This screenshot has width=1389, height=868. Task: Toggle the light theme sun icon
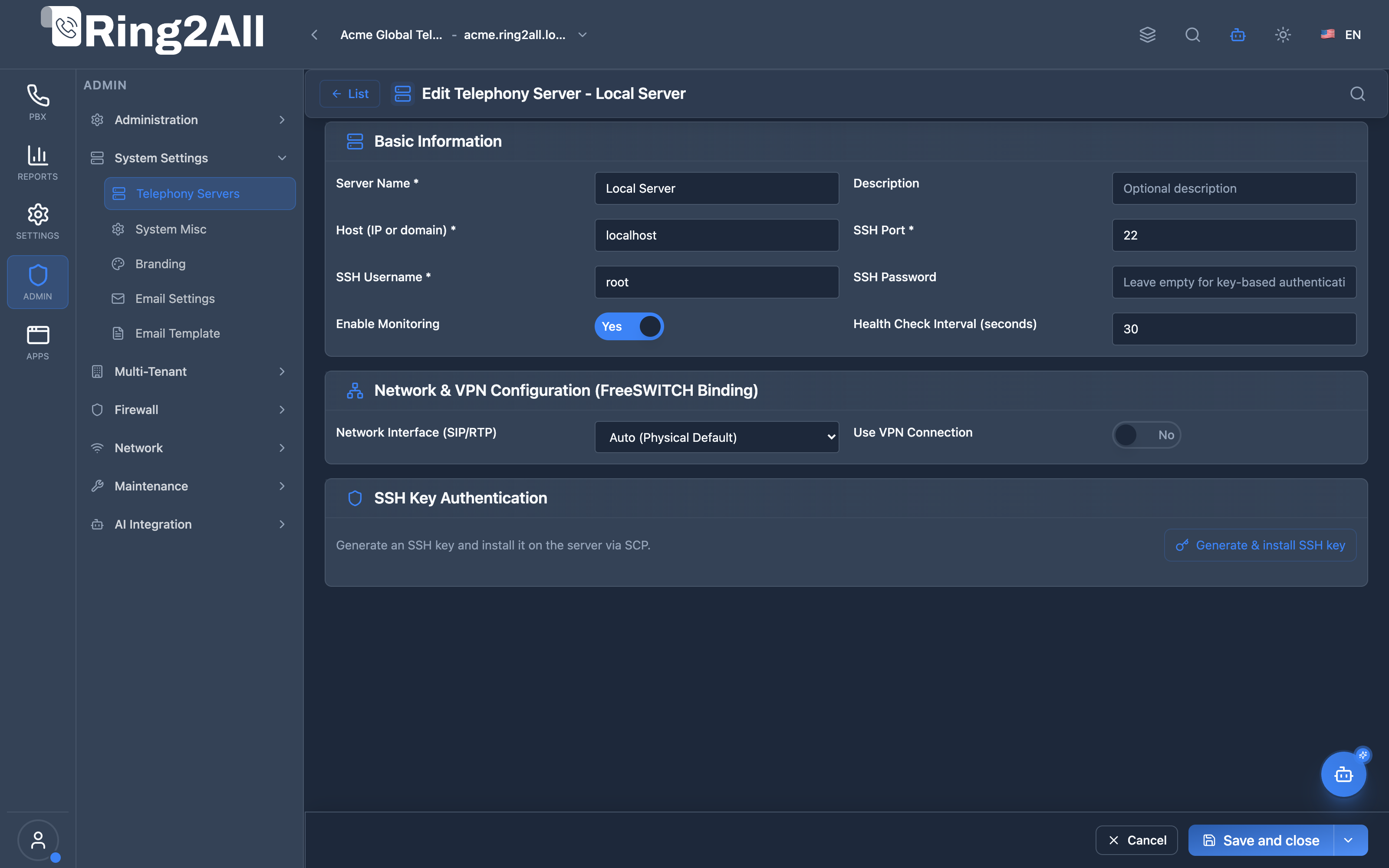(1283, 34)
